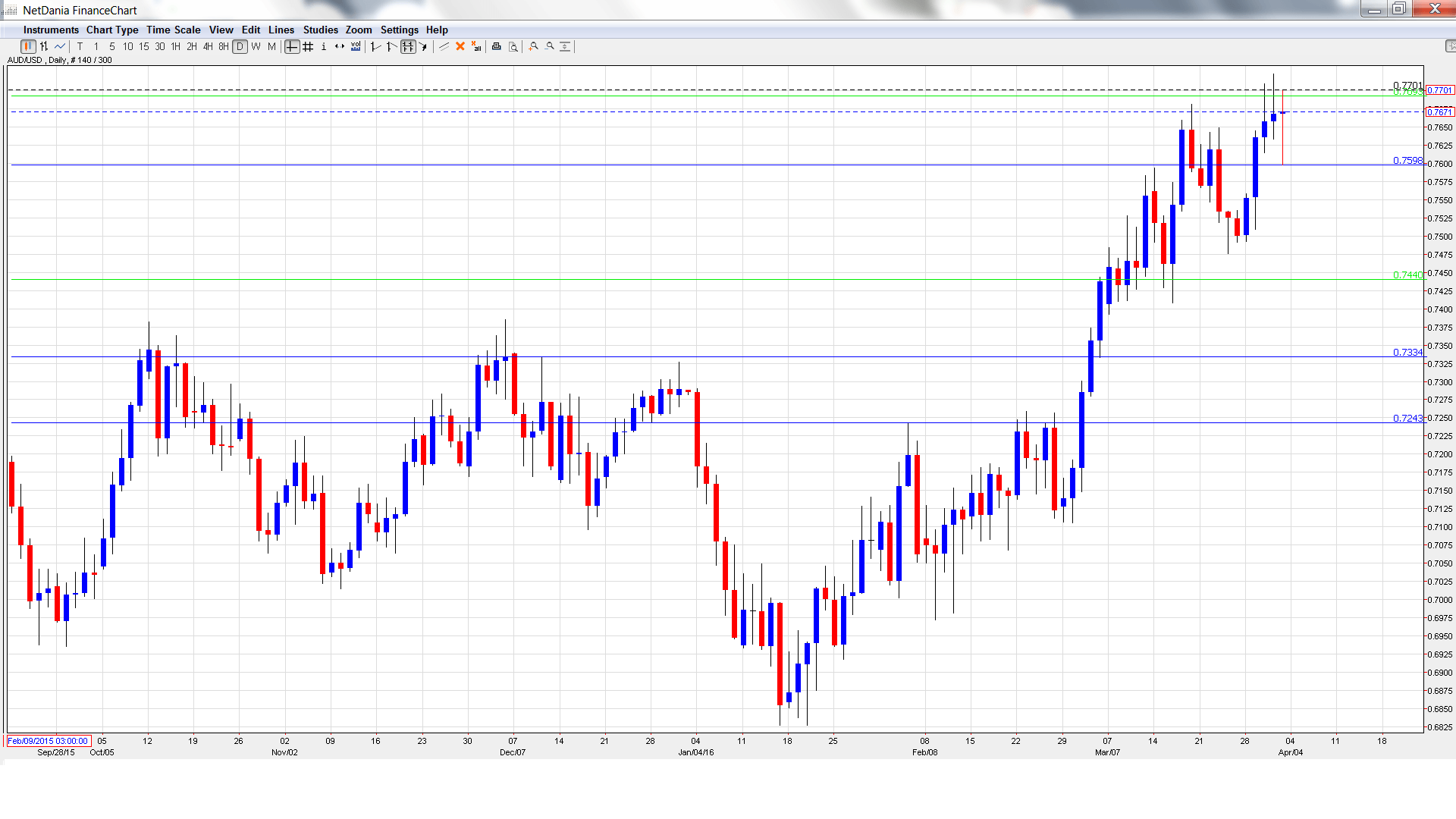Viewport: 1456px width, 819px height.
Task: Select the candlestick chart type icon
Action: pyautogui.click(x=28, y=47)
